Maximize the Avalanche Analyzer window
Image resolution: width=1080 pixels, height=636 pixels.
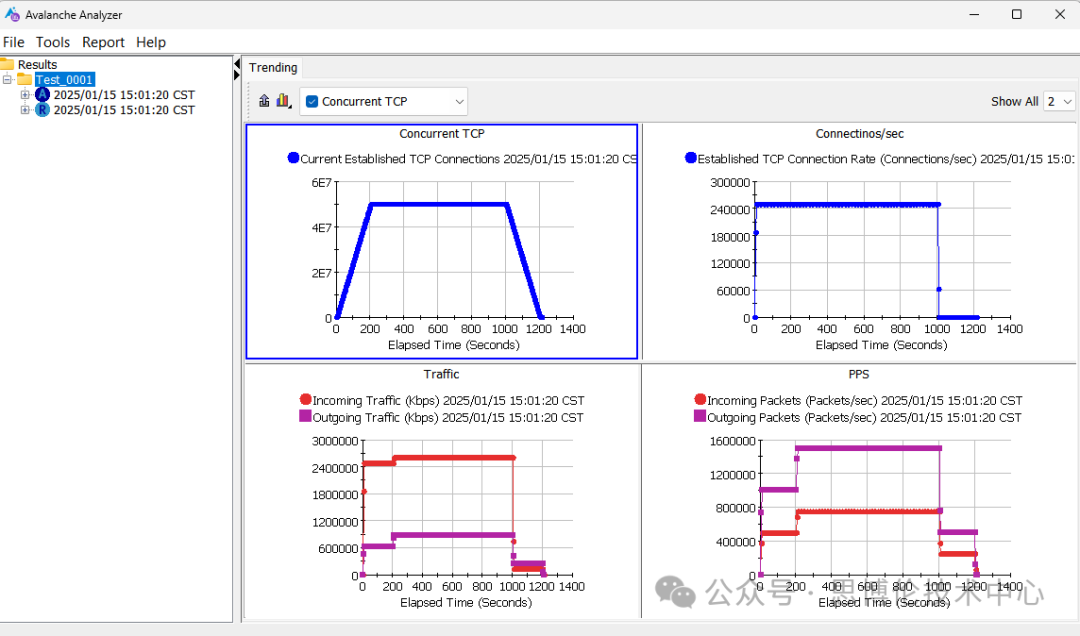click(1017, 14)
